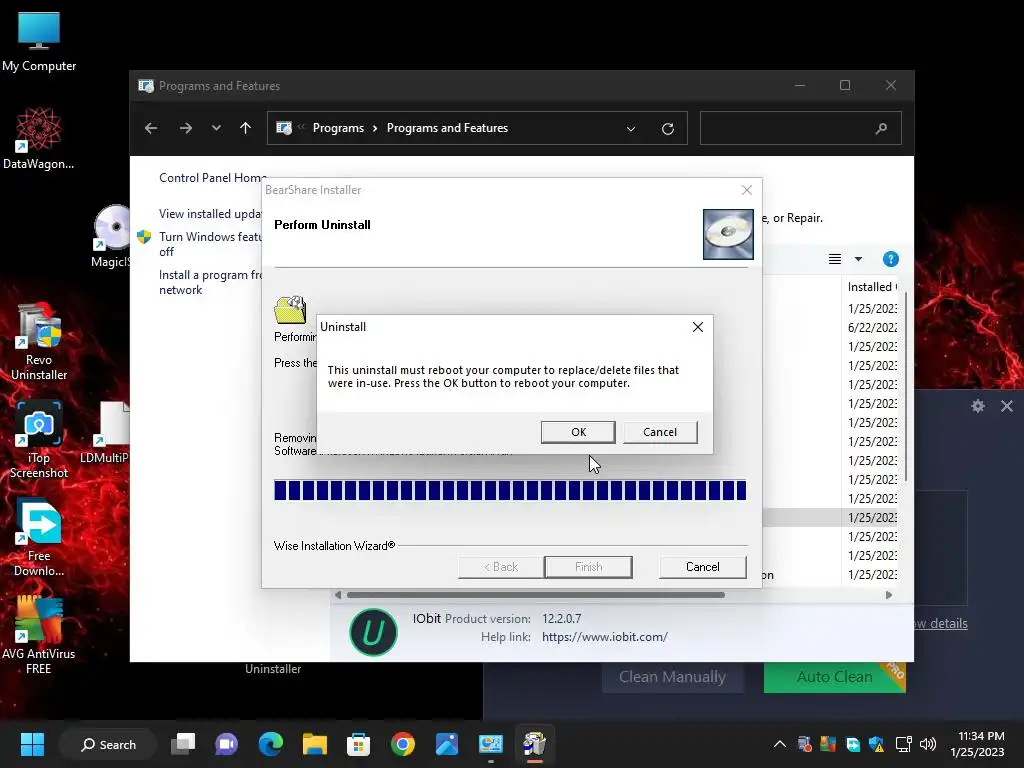Open Google Chrome from taskbar
Image resolution: width=1024 pixels, height=768 pixels.
(402, 744)
